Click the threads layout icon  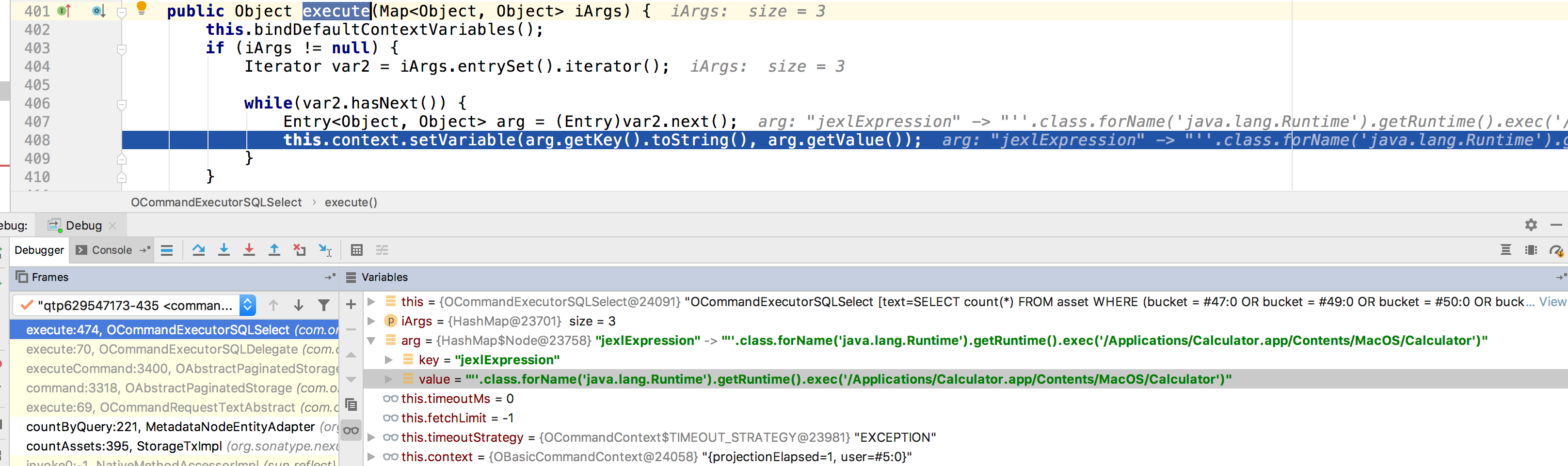[1506, 250]
